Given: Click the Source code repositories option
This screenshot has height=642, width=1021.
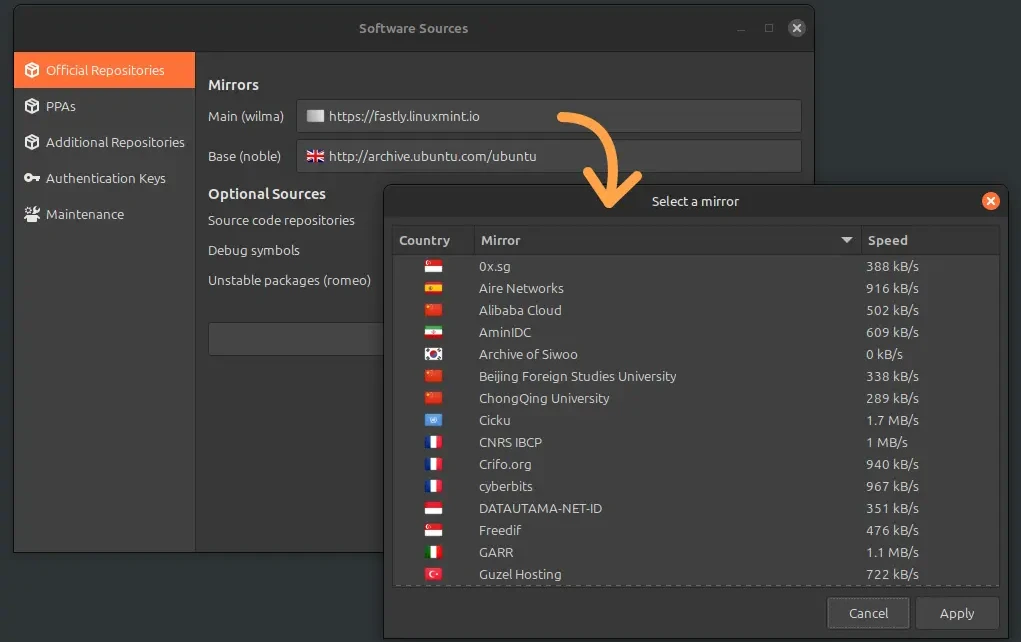Looking at the screenshot, I should 281,221.
